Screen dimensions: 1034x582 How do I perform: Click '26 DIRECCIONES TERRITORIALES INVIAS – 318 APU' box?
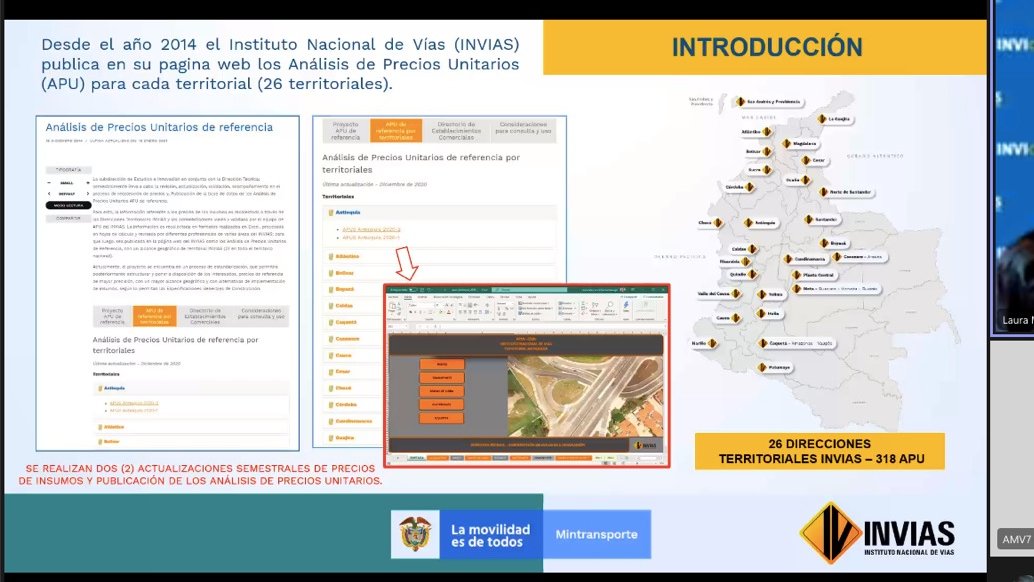pos(820,451)
